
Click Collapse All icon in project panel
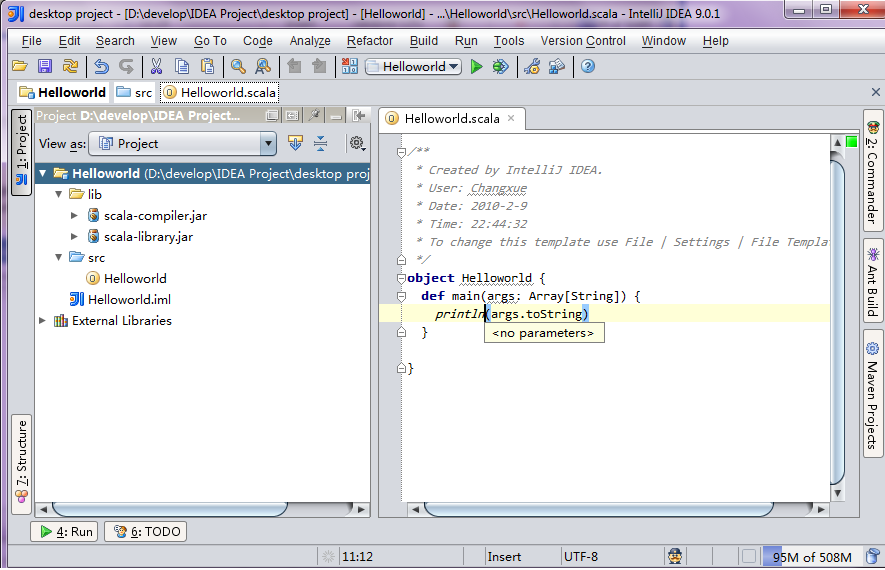click(x=321, y=143)
